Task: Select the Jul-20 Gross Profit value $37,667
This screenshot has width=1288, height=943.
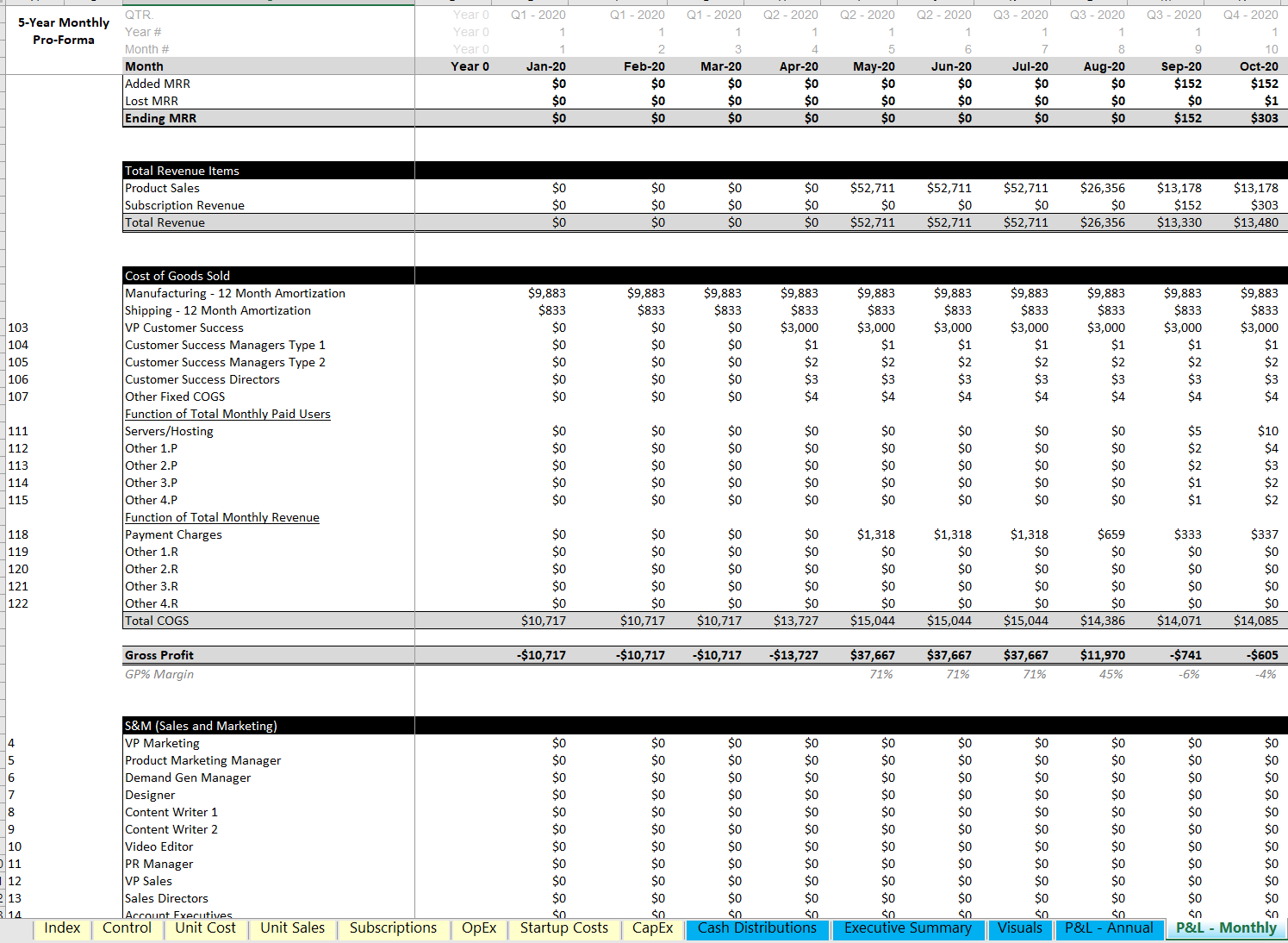Action: (x=1026, y=655)
